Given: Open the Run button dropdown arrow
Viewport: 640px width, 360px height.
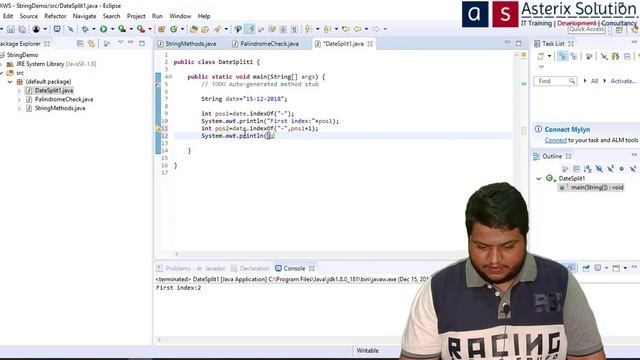Looking at the screenshot, I should point(112,29).
